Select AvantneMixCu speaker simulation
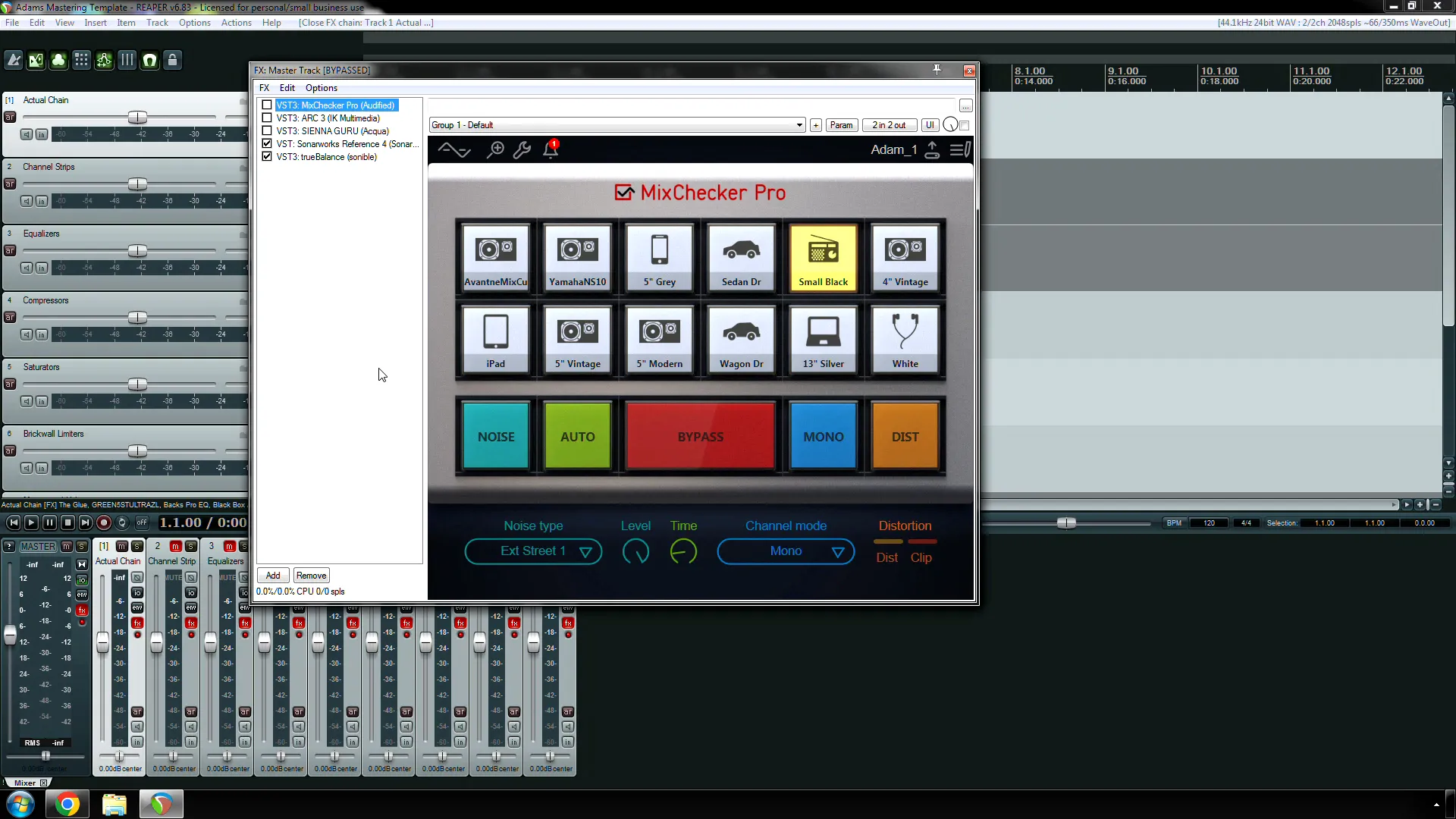The height and width of the screenshot is (819, 1456). coord(496,258)
